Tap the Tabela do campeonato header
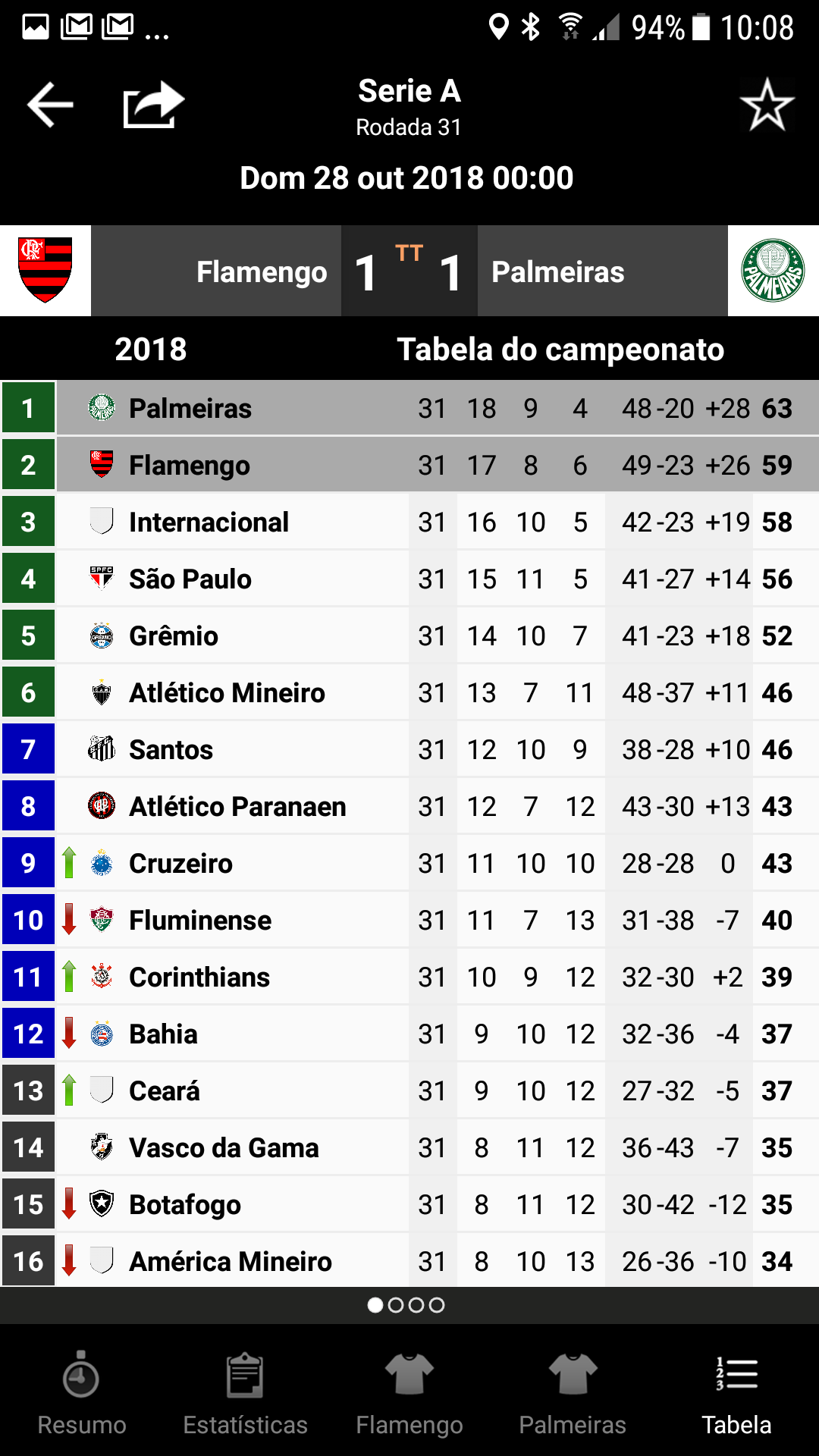819x1456 pixels. (560, 350)
